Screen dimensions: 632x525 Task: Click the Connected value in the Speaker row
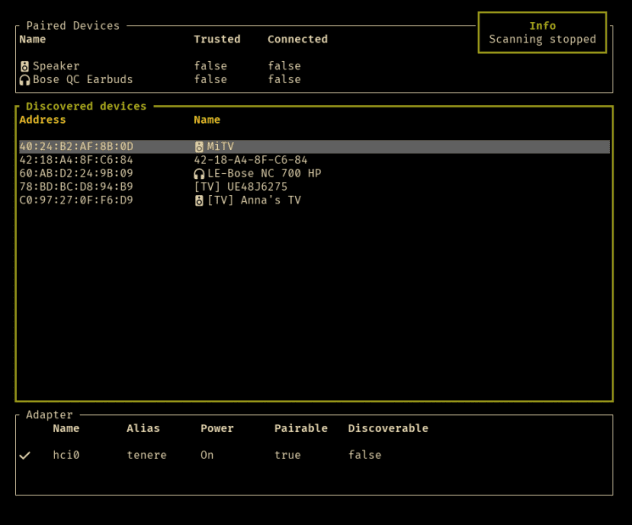284,66
